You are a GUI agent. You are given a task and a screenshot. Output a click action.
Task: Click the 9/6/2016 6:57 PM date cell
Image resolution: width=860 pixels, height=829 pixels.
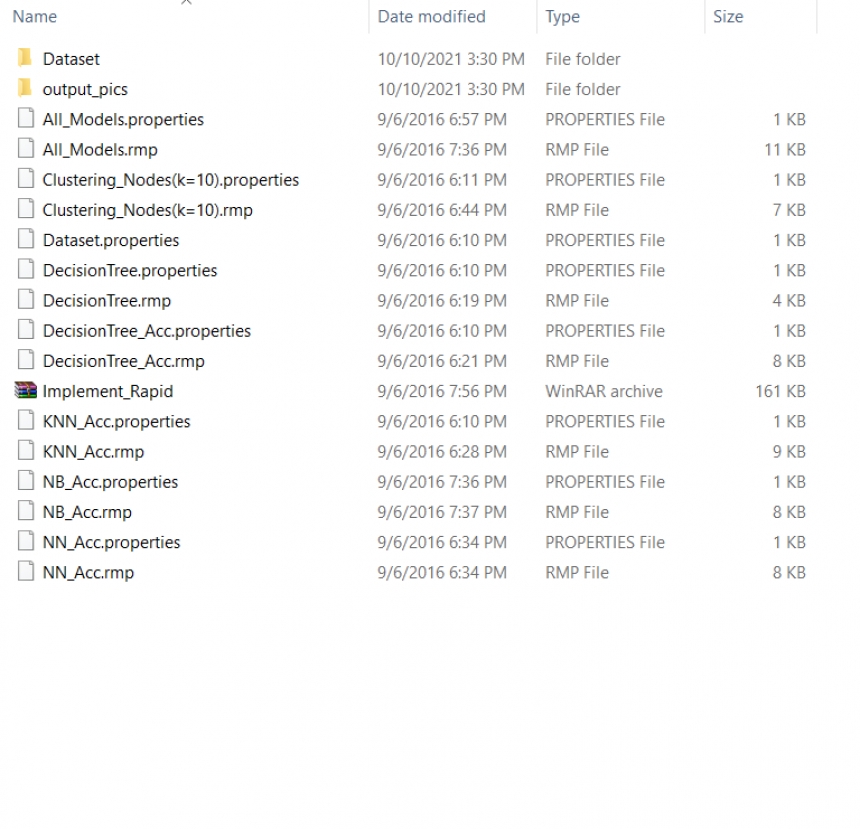click(442, 120)
